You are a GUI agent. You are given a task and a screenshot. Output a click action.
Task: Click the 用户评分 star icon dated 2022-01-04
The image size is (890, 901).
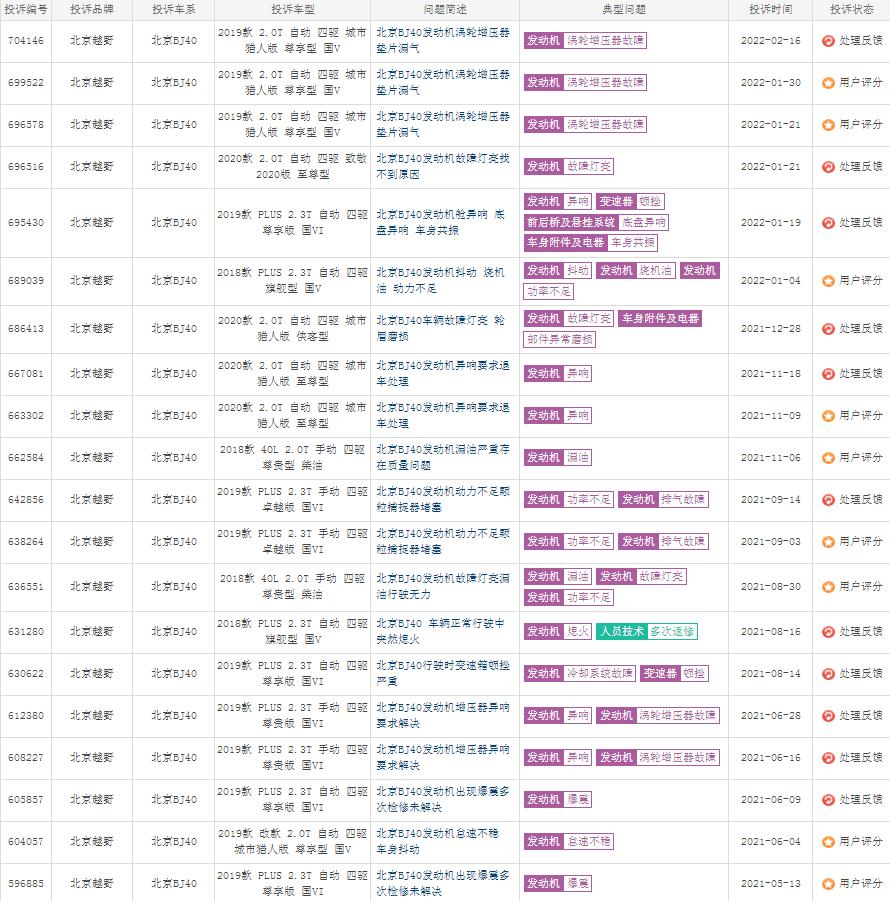(828, 281)
